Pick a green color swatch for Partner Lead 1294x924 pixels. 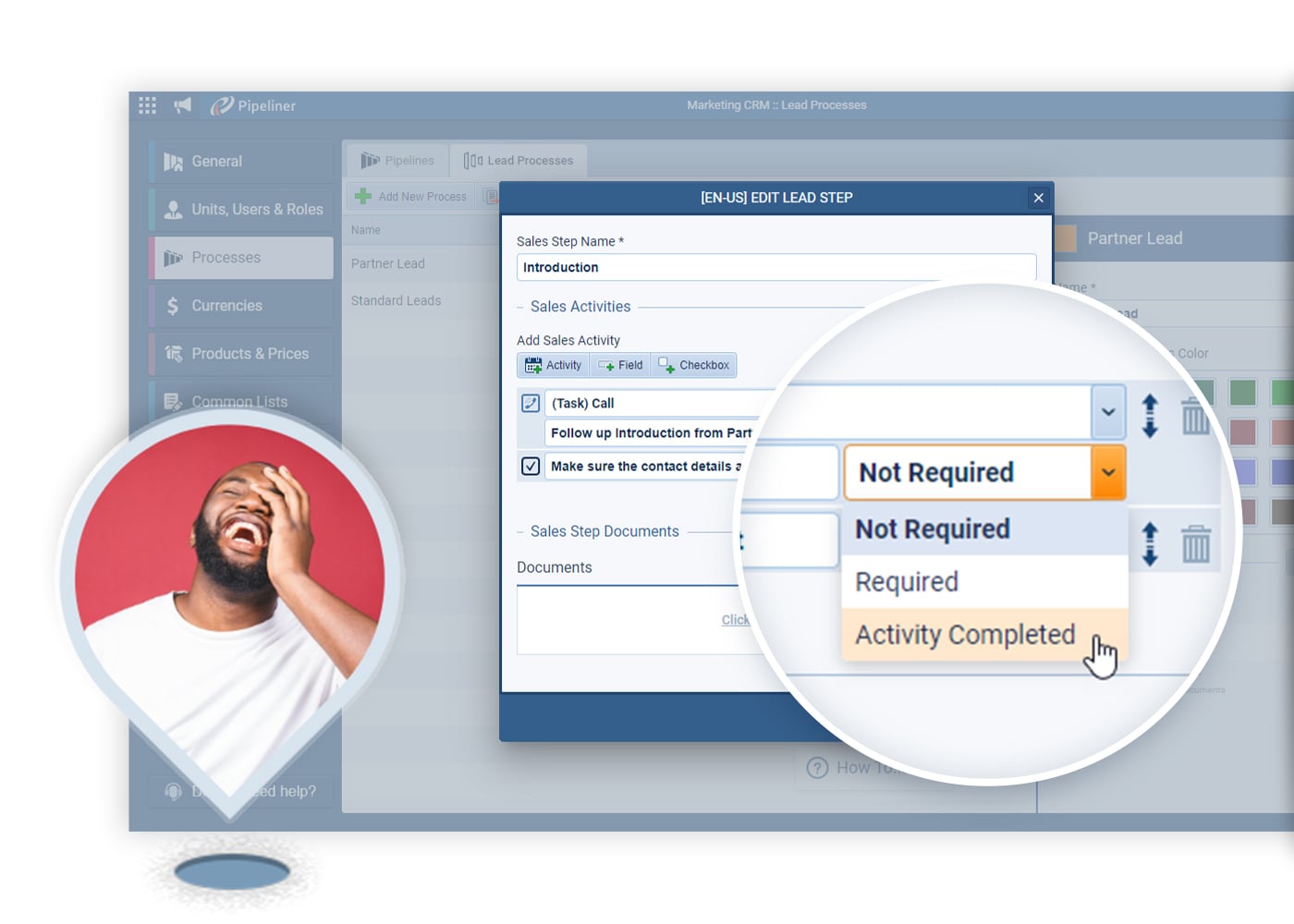click(x=1242, y=392)
